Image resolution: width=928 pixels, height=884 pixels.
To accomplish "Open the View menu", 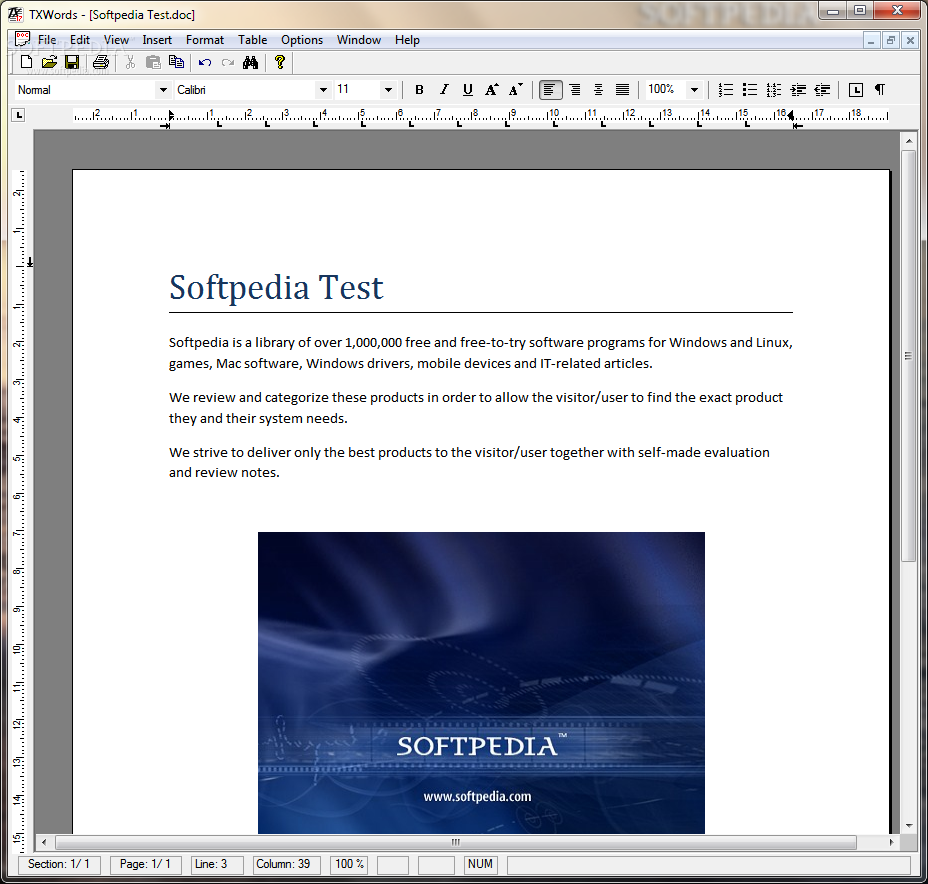I will [x=116, y=40].
